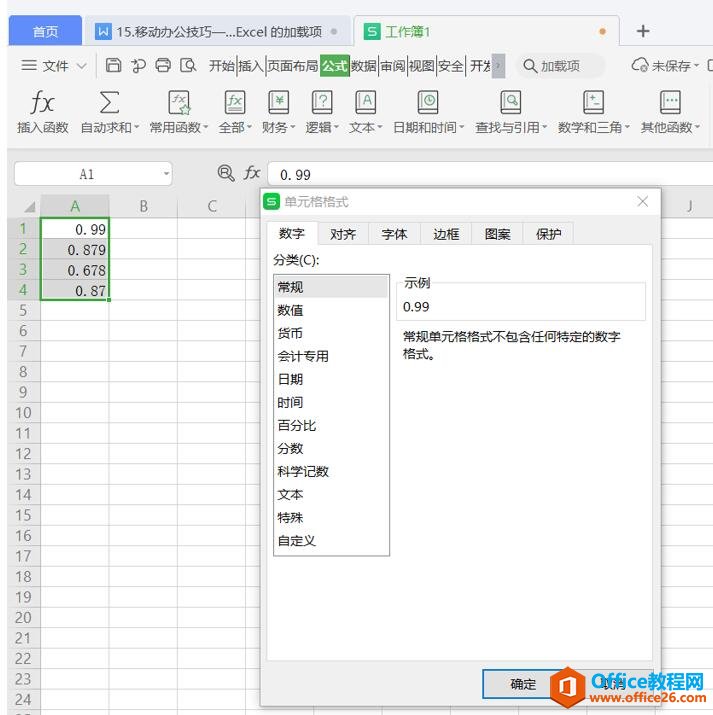Image resolution: width=713 pixels, height=715 pixels.
Task: Open the All functions (全部) icon
Action: pyautogui.click(x=235, y=102)
